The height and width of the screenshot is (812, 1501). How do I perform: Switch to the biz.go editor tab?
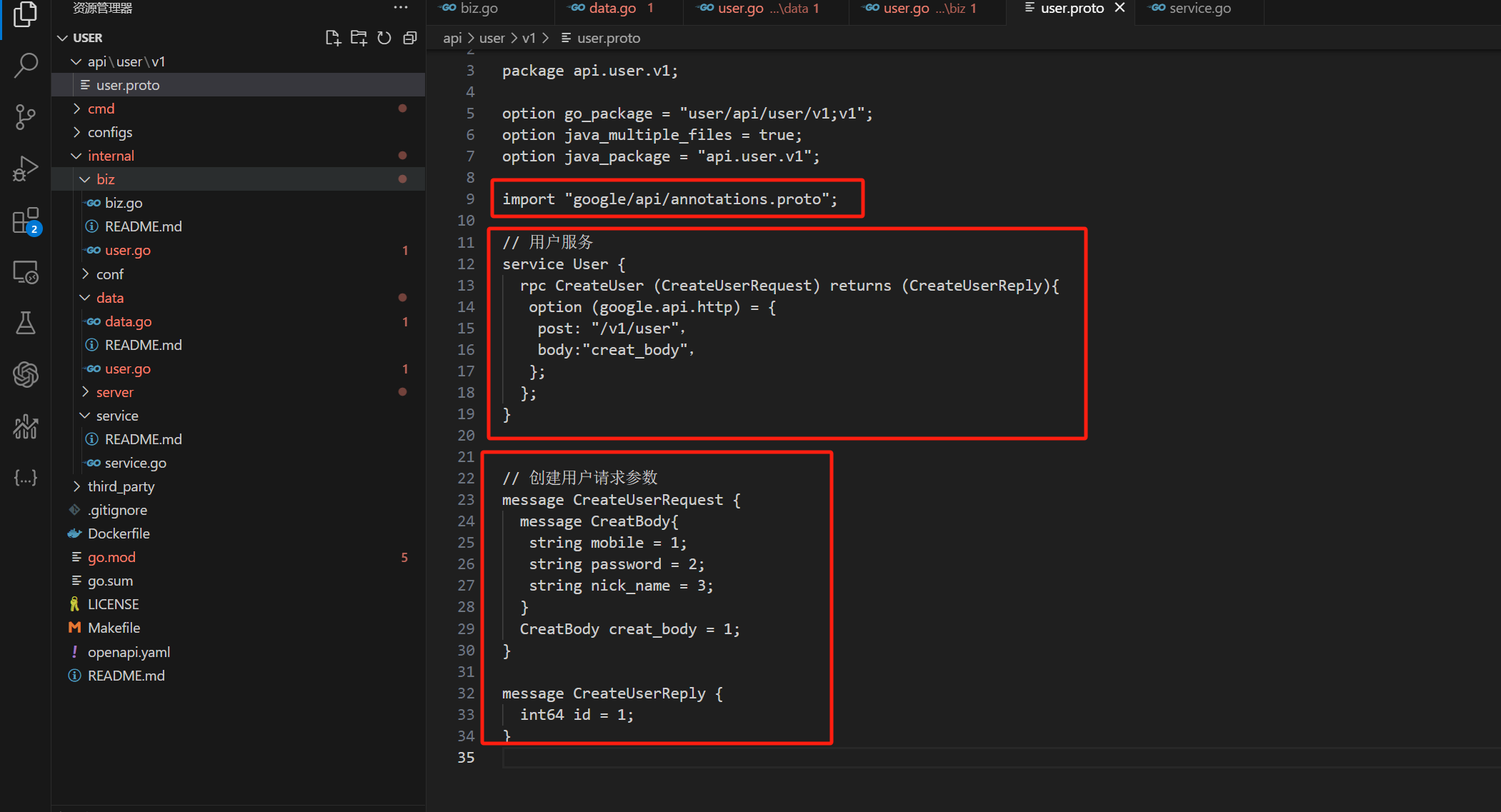[490, 9]
